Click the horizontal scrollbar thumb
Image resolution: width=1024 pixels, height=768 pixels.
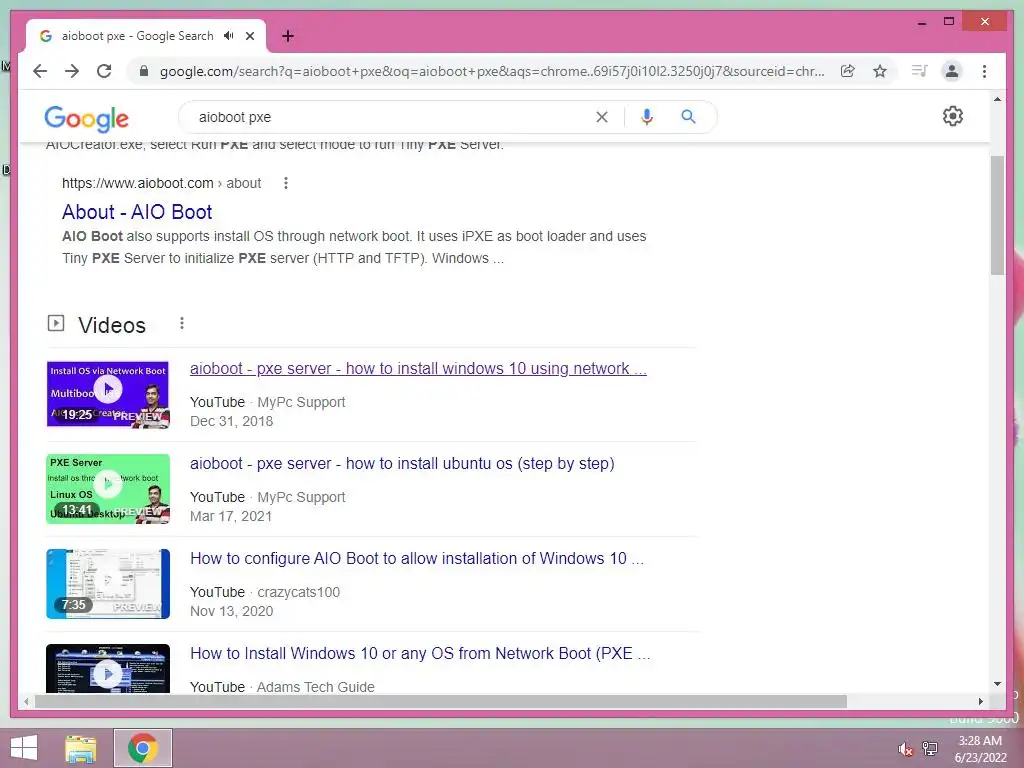441,701
